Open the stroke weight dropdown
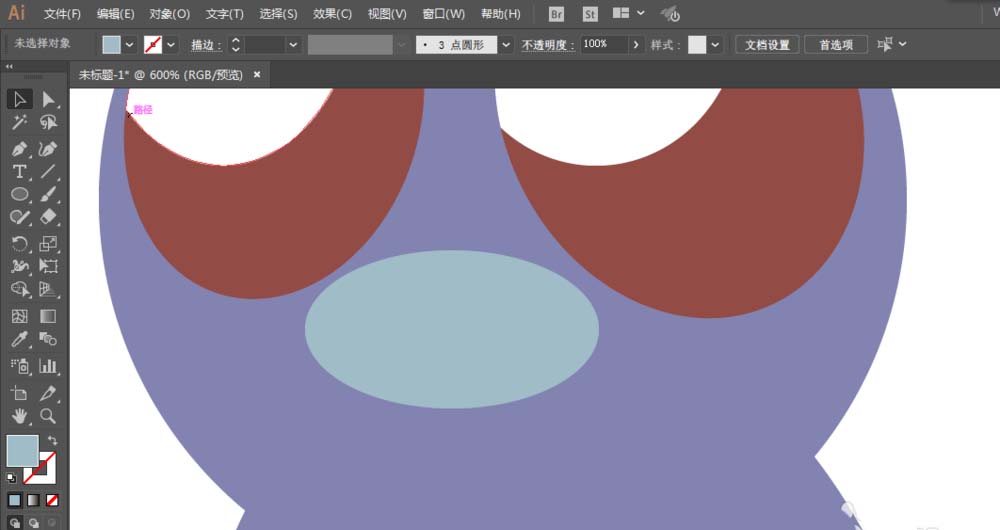The image size is (1000, 530). click(293, 45)
